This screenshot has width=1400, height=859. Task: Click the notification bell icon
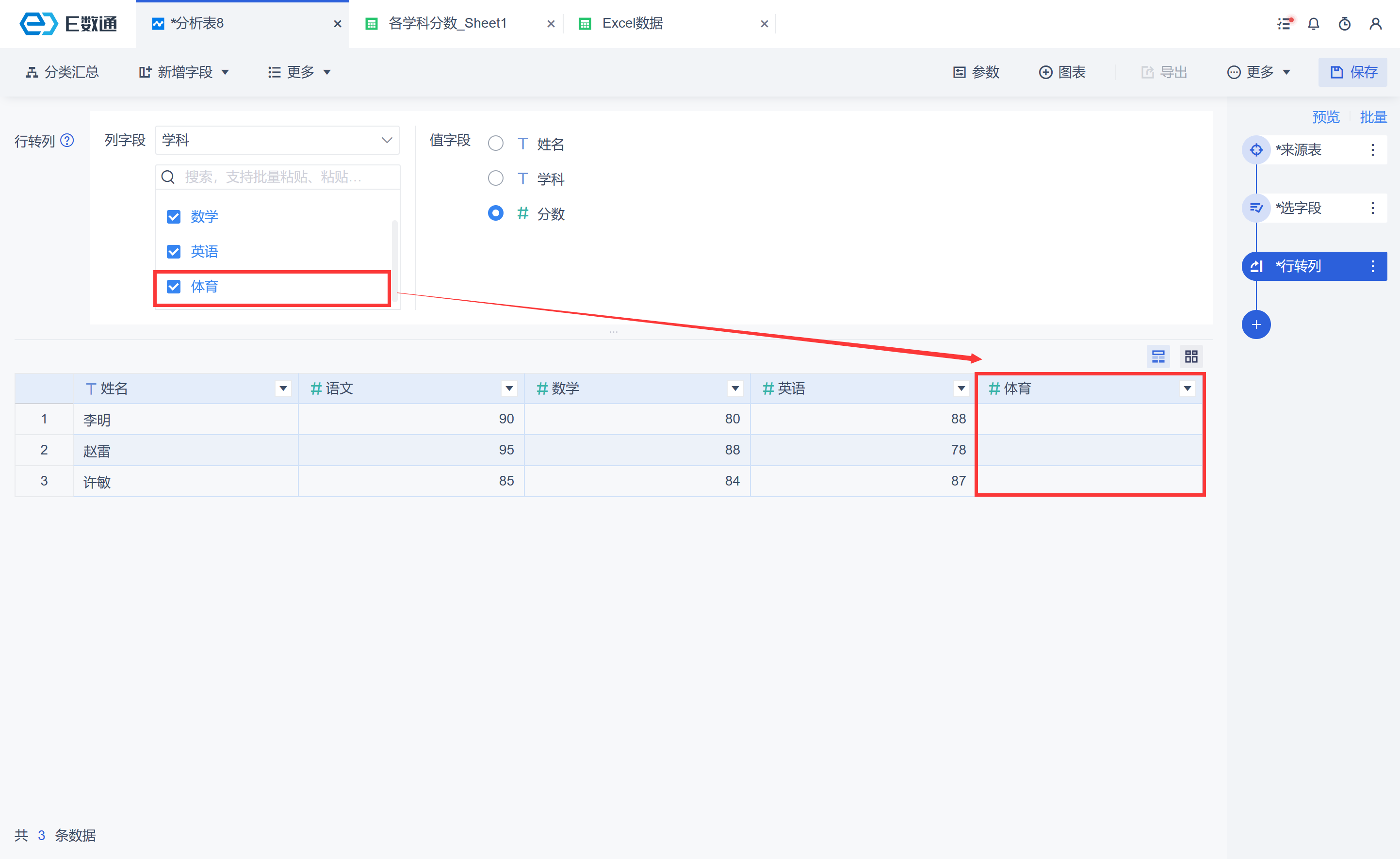coord(1313,24)
